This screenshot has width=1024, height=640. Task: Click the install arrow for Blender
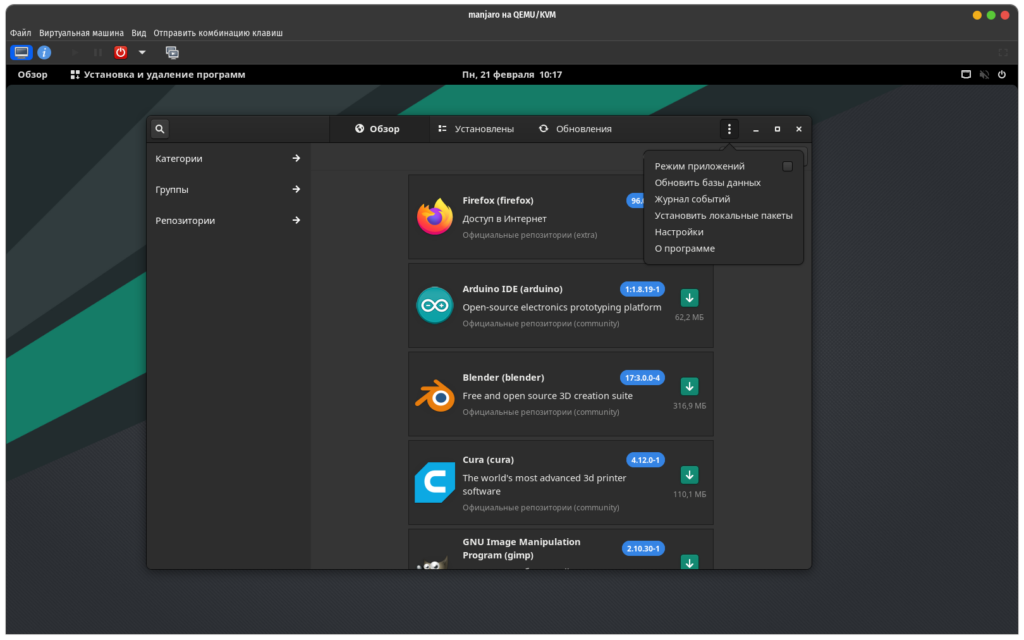(x=689, y=386)
